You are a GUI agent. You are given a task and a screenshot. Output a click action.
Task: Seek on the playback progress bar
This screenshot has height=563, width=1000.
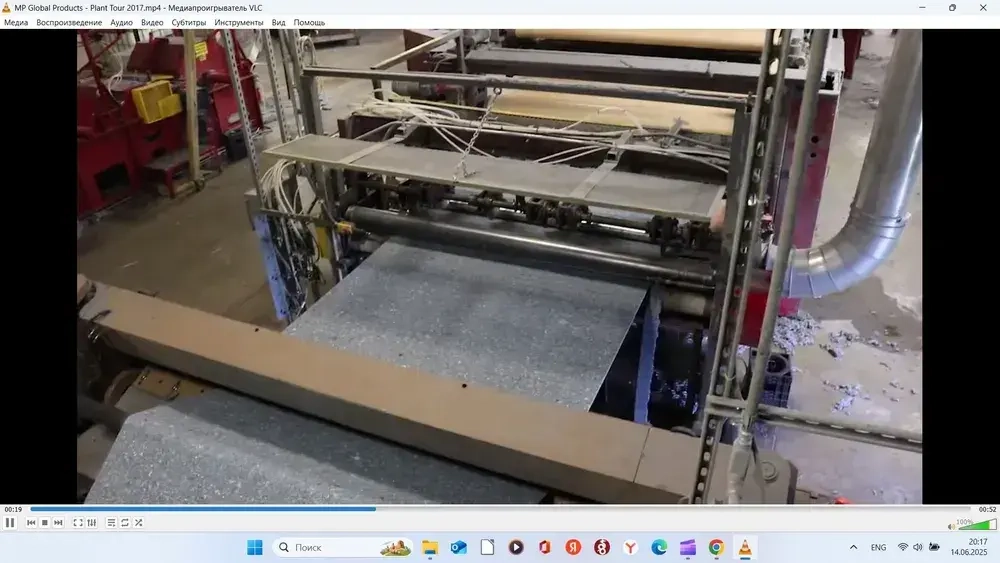click(500, 509)
